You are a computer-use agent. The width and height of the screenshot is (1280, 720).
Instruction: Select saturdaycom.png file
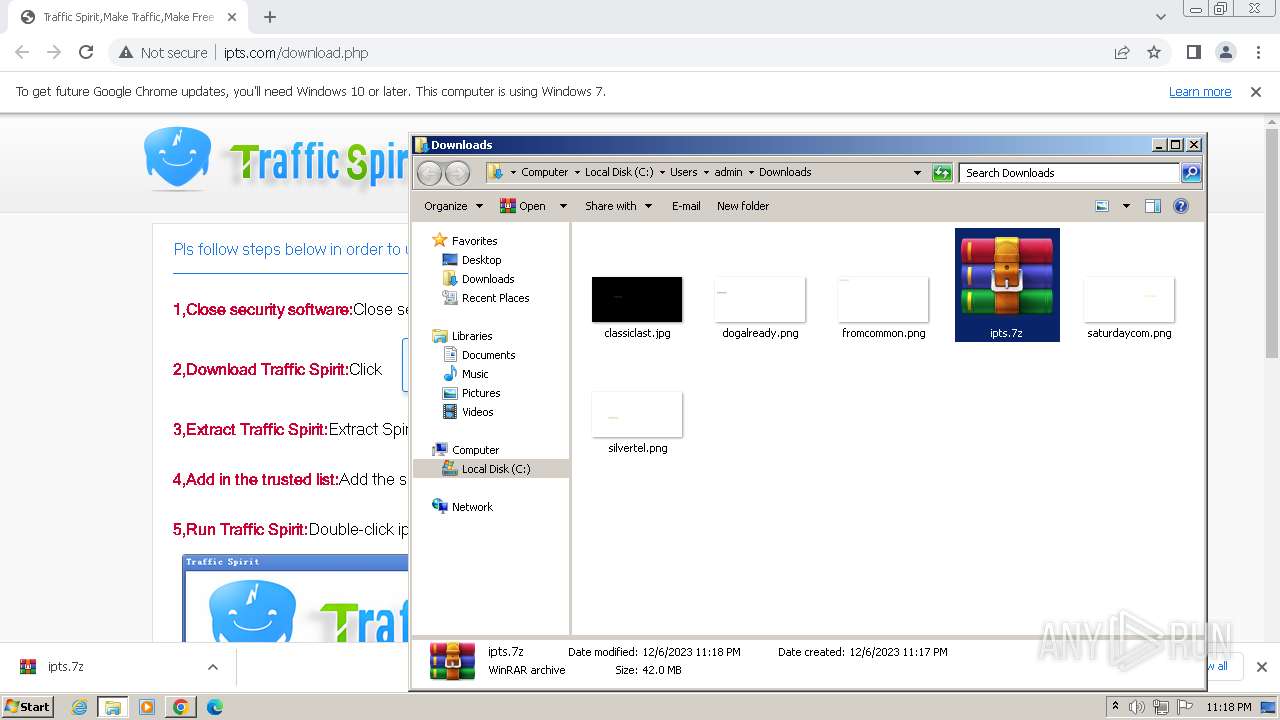1129,309
